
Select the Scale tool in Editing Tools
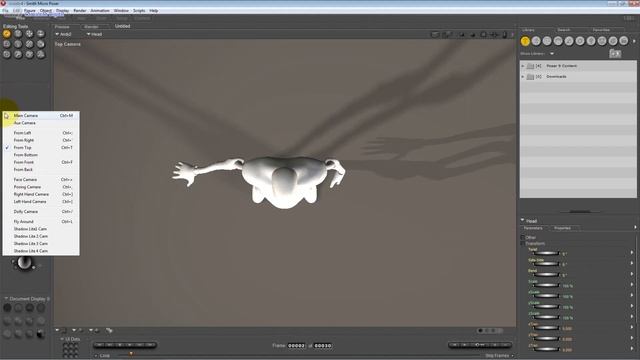(x=7, y=44)
